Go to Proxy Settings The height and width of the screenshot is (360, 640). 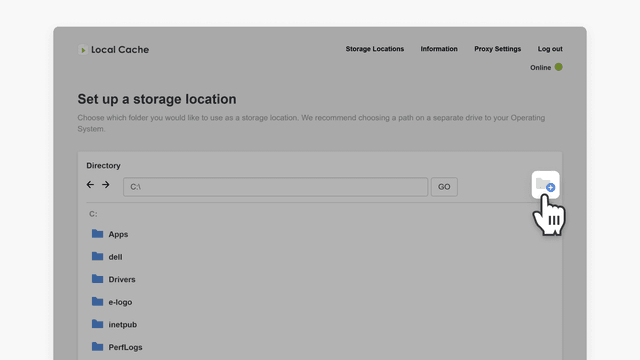point(498,49)
